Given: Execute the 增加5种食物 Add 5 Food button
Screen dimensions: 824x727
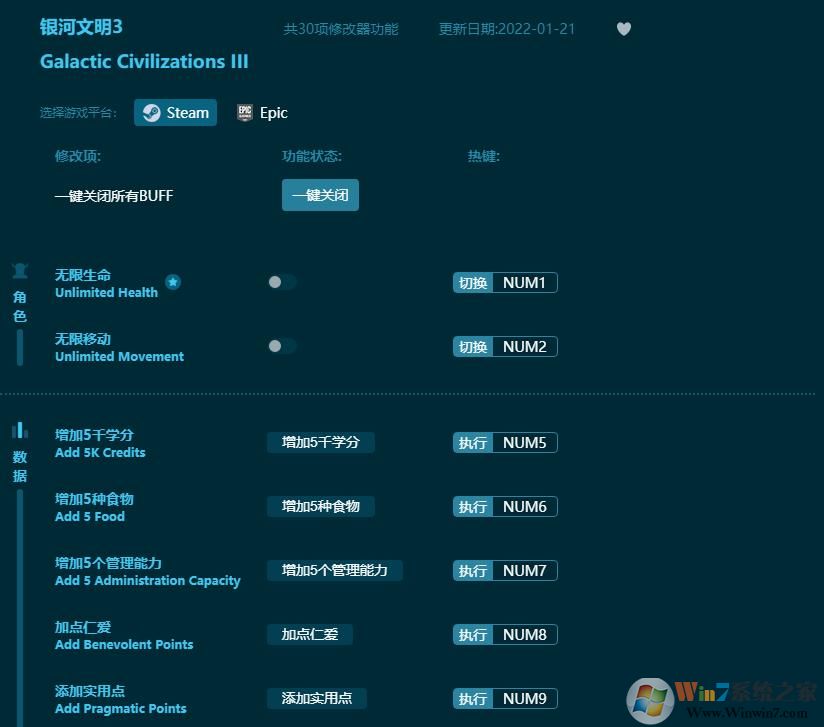Looking at the screenshot, I should coord(322,506).
